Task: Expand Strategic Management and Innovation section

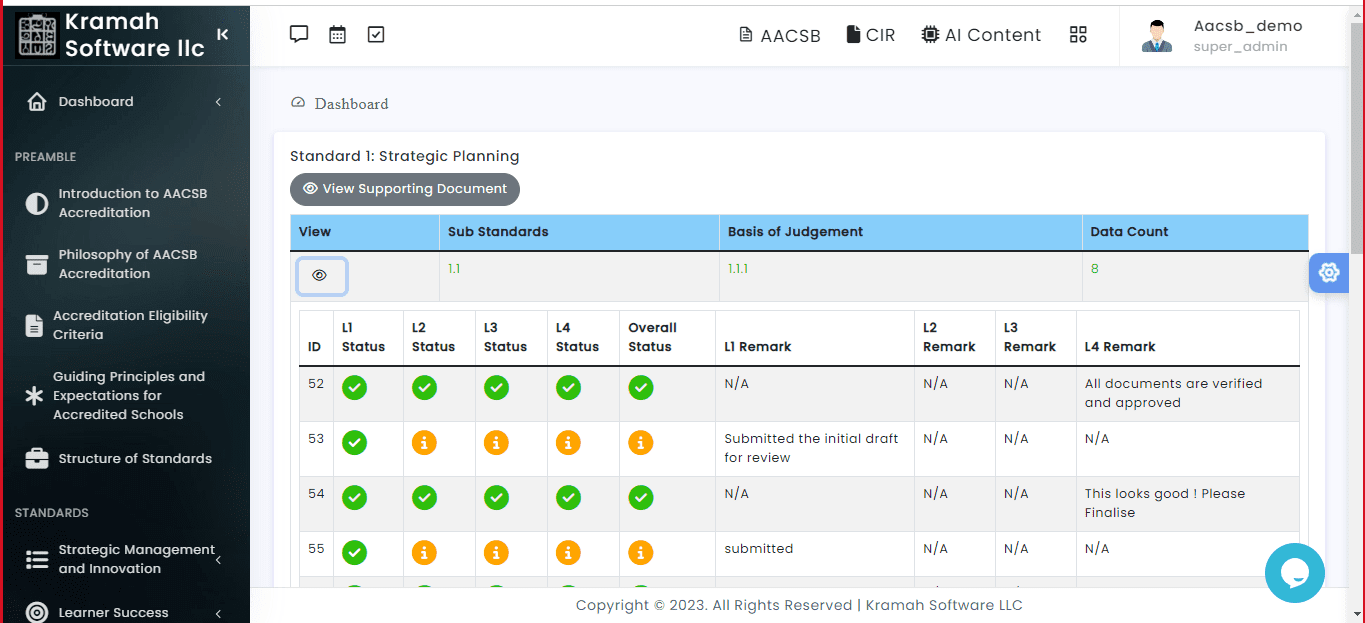Action: [x=124, y=559]
